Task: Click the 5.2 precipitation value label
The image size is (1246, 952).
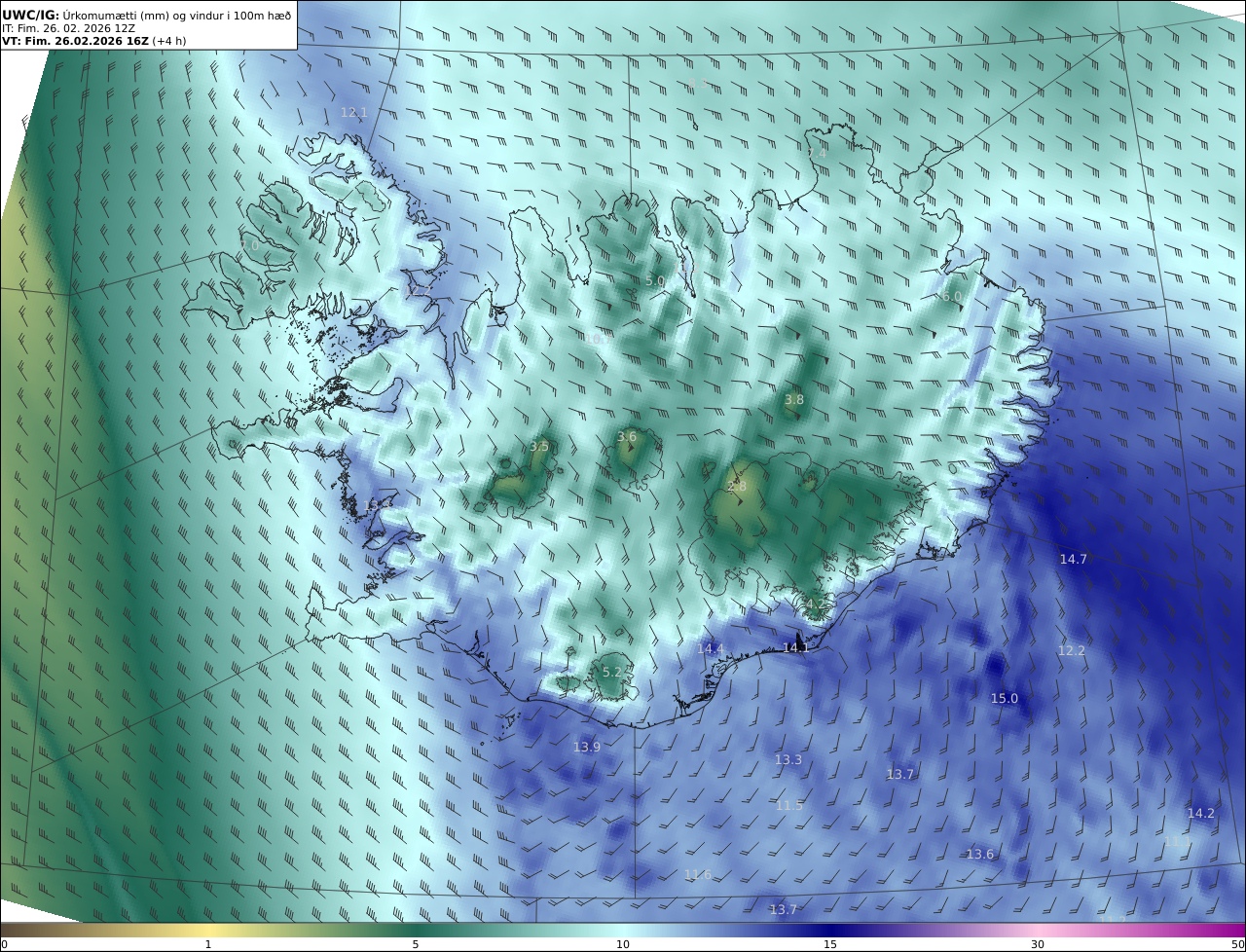Action: tap(612, 673)
